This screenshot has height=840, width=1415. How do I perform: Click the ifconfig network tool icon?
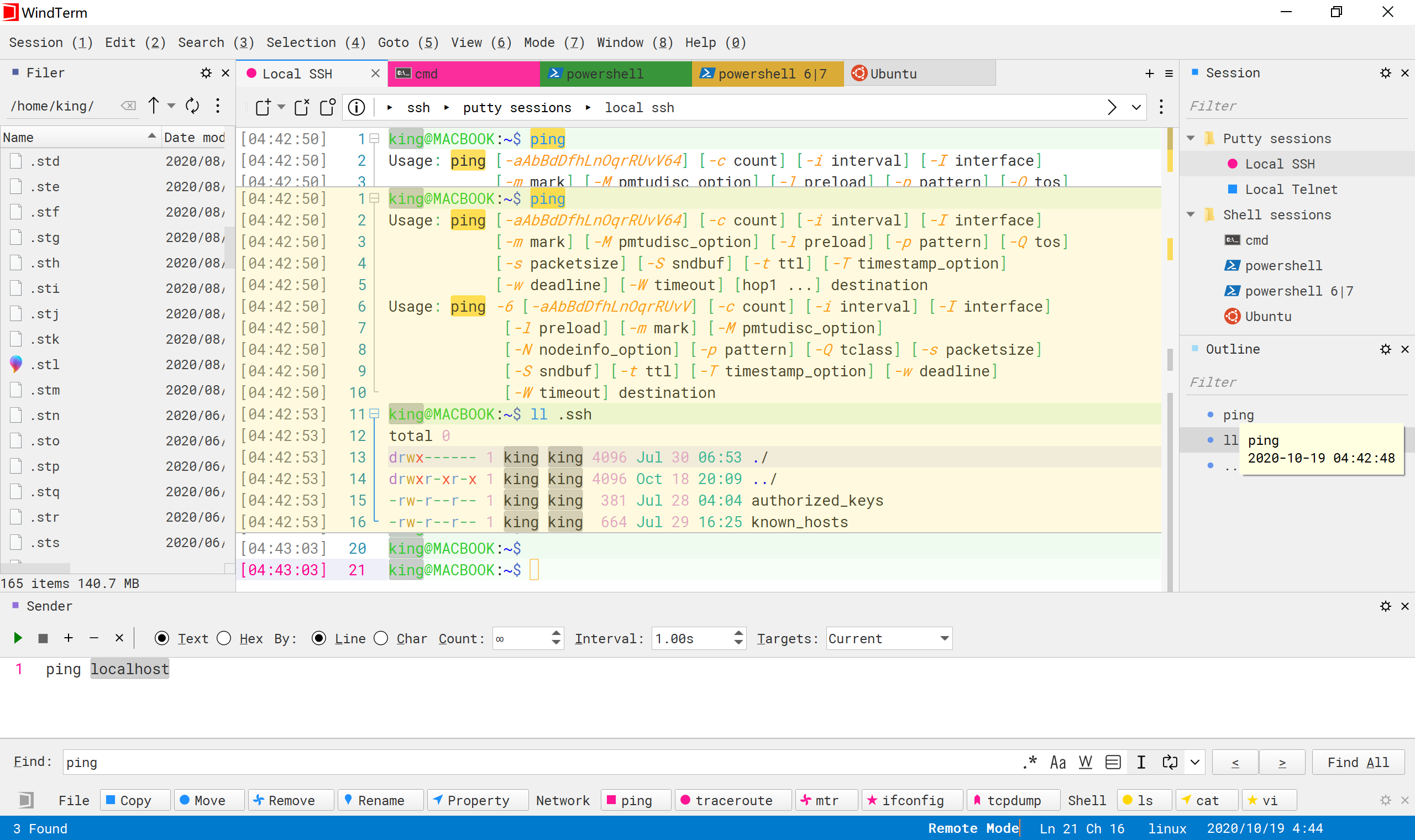(909, 799)
